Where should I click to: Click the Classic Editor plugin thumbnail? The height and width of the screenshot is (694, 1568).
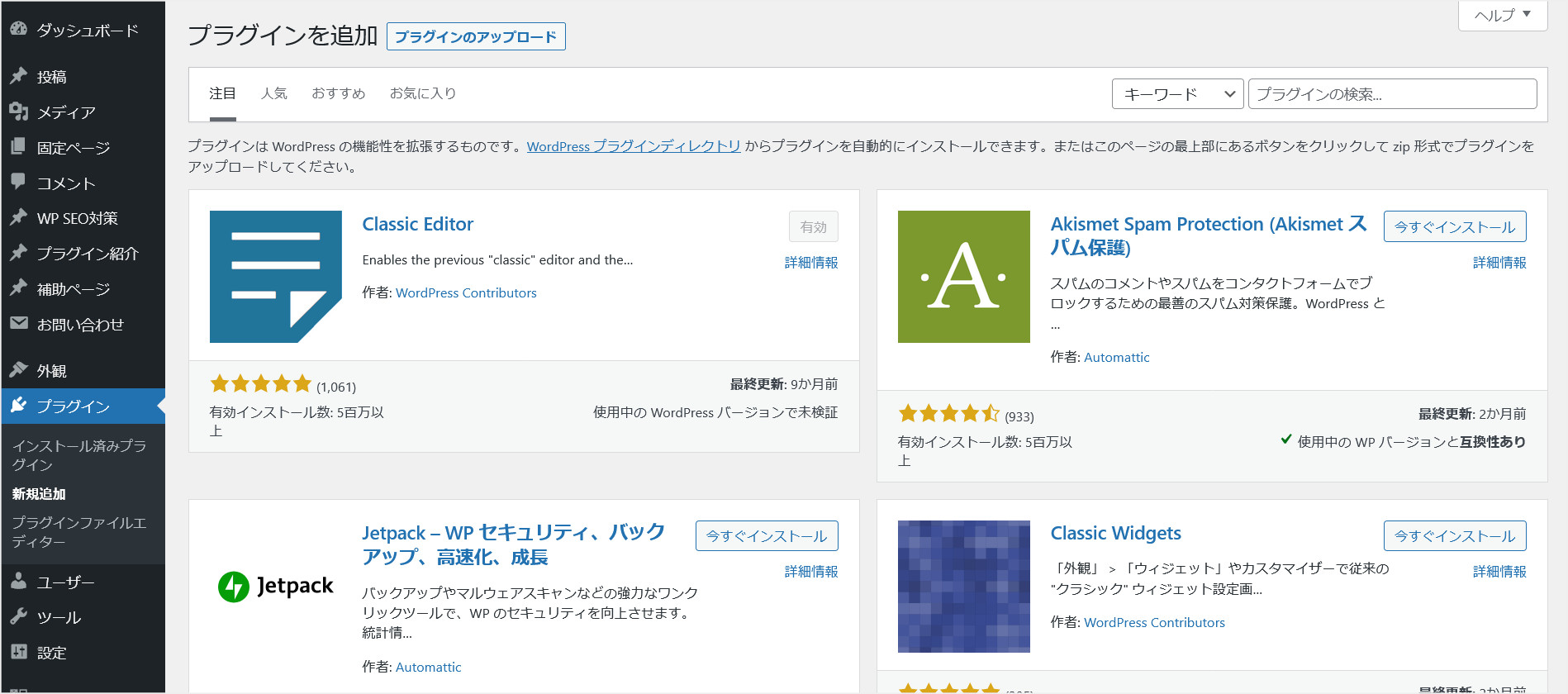click(275, 276)
